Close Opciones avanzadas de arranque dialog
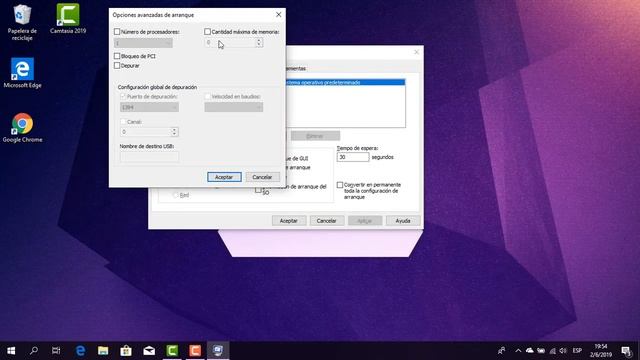The width and height of the screenshot is (640, 360). [x=278, y=15]
